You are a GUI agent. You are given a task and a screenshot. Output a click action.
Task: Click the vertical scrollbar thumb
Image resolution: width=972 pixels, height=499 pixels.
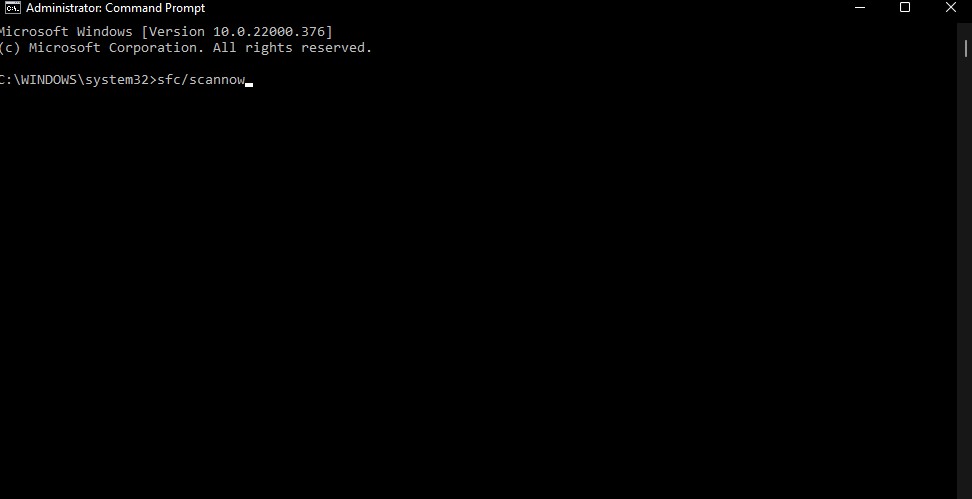pyautogui.click(x=966, y=48)
